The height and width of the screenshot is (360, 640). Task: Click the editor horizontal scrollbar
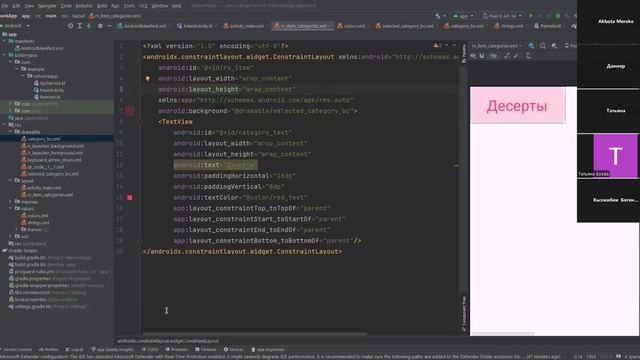point(255,334)
